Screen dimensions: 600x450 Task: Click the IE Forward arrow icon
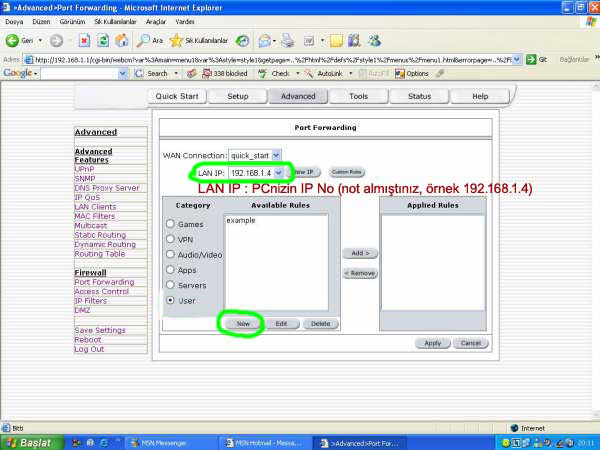[56, 41]
